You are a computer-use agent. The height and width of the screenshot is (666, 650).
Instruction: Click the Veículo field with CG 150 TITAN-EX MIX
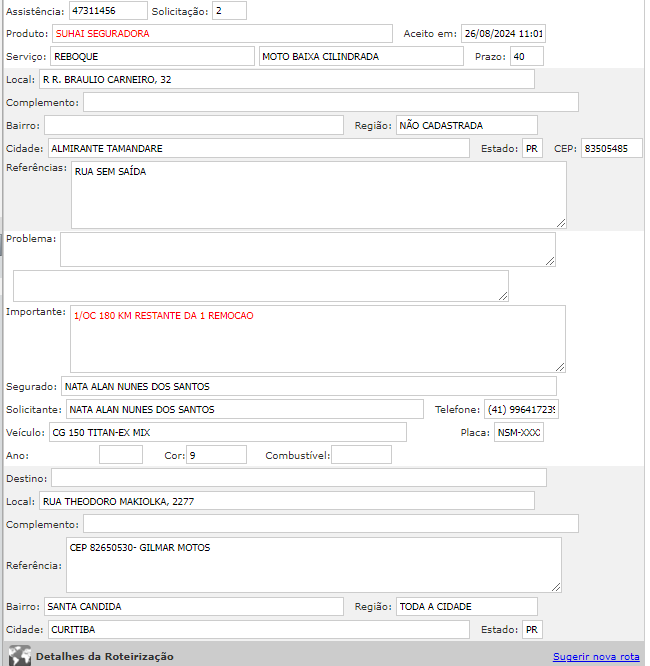tap(227, 432)
